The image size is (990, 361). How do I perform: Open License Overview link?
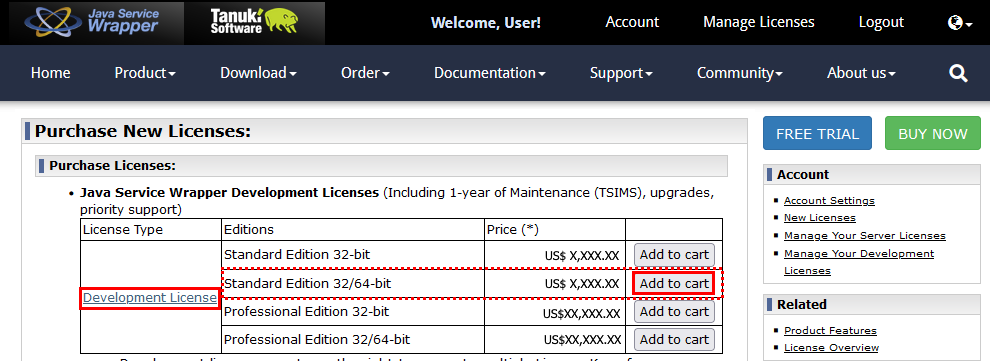tap(831, 348)
